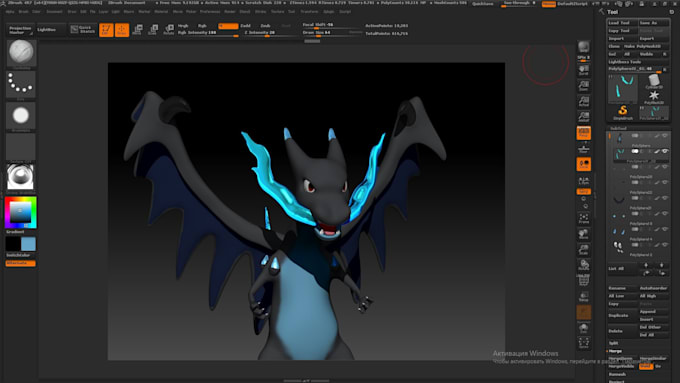Select the Scale transform mode on top shelf

click(x=153, y=30)
